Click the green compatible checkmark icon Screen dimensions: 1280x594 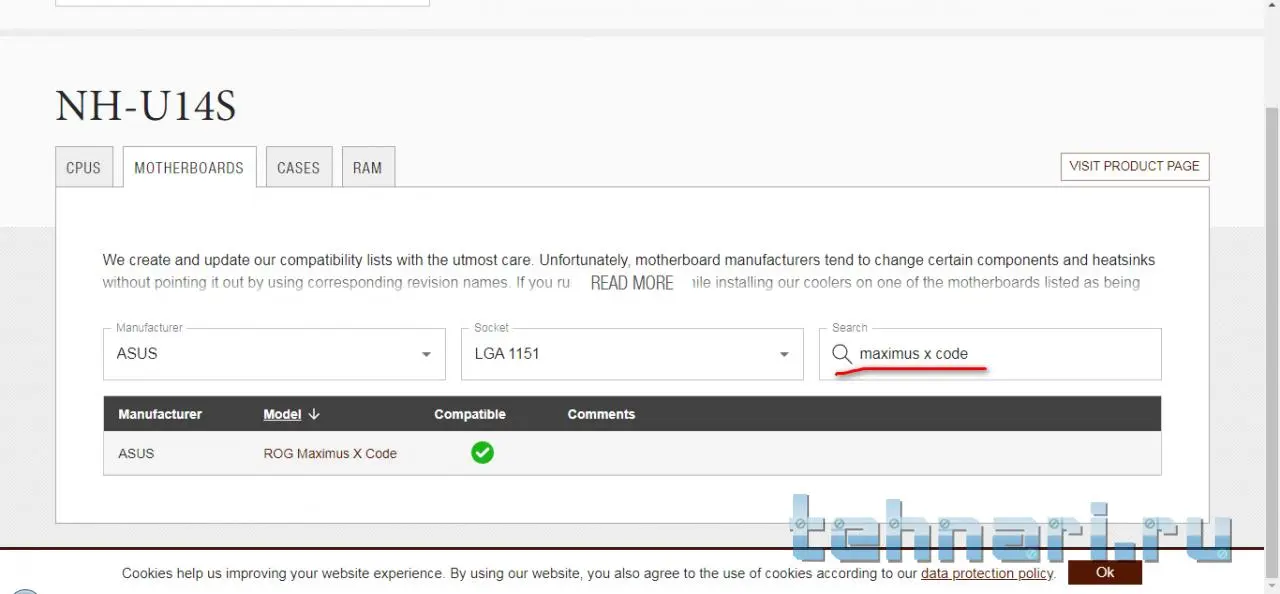[482, 453]
